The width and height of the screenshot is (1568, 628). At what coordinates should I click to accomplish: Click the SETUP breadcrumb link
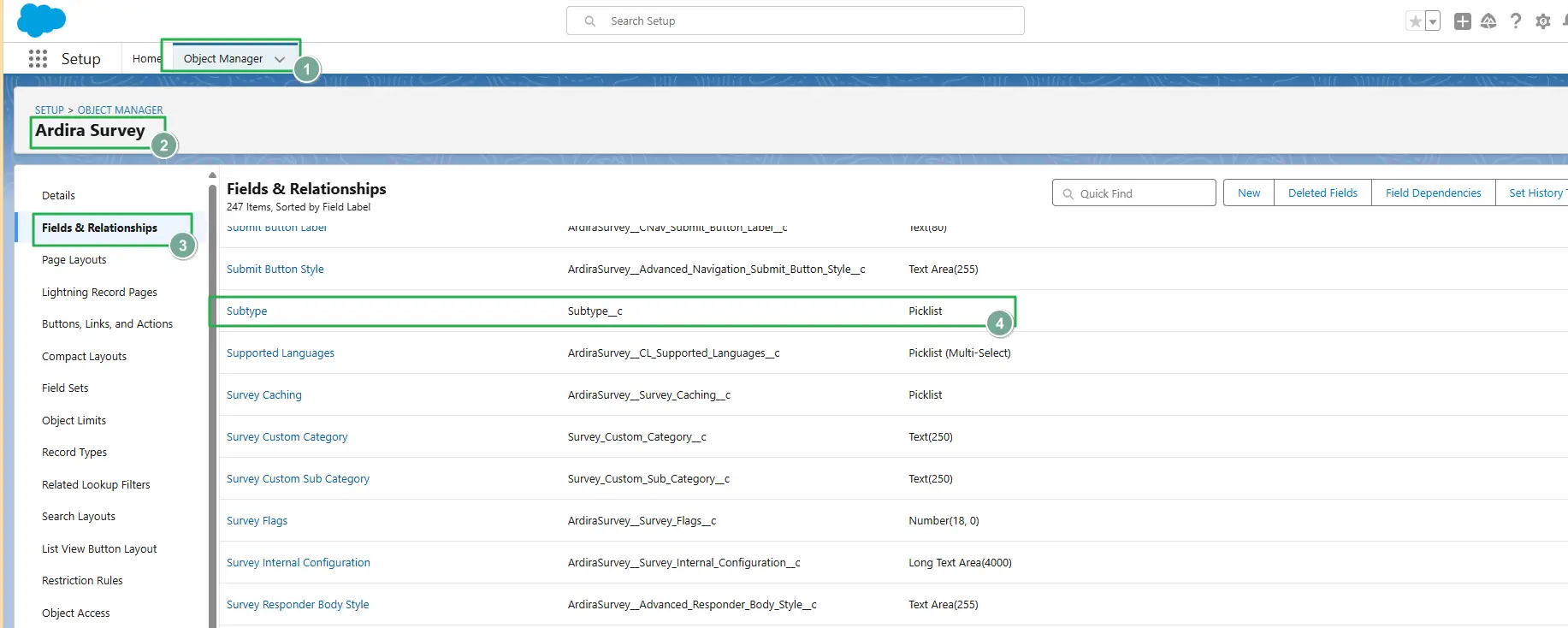[50, 110]
